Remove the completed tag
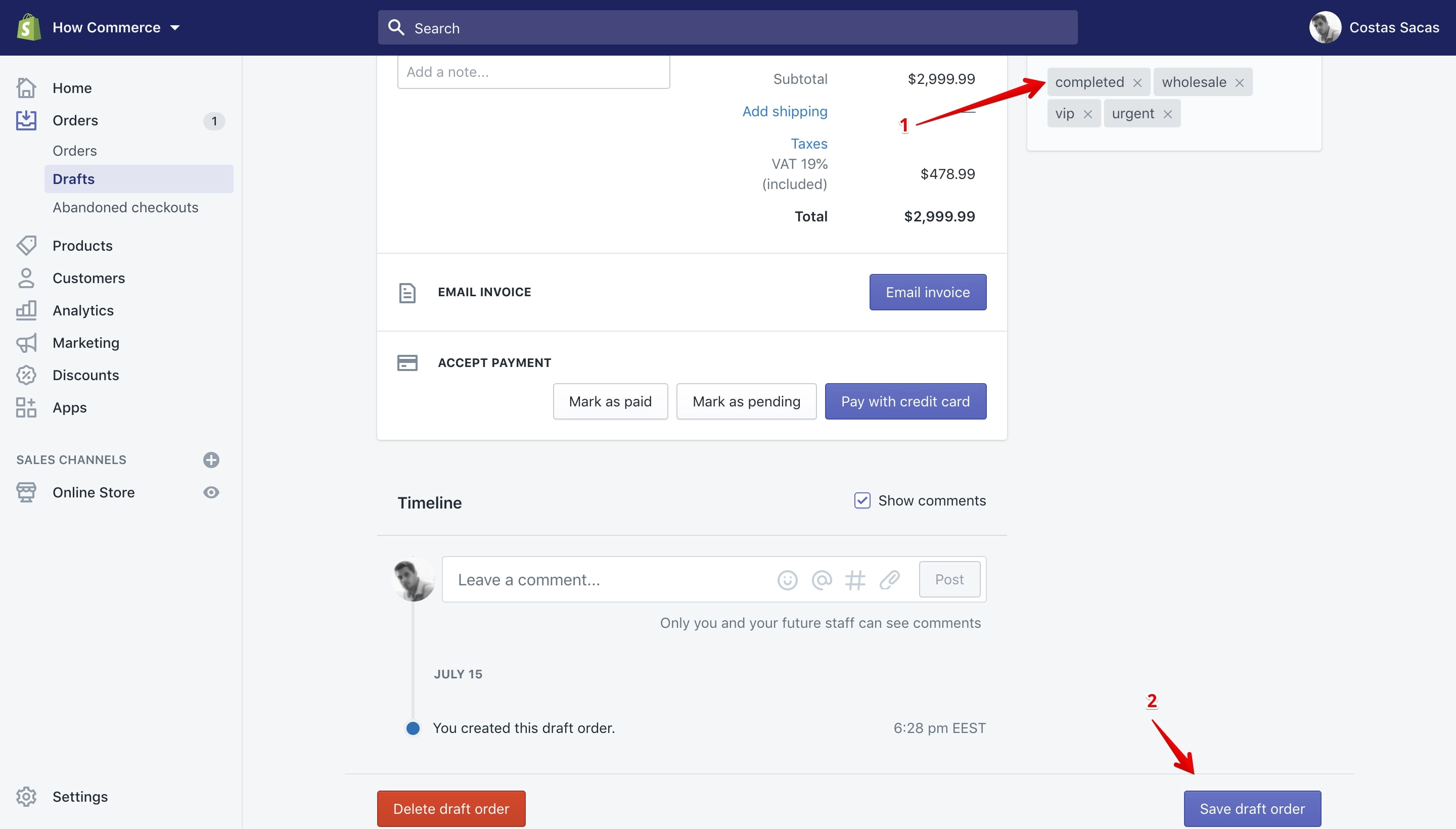Screen dimensions: 1456x829 (x=1137, y=83)
